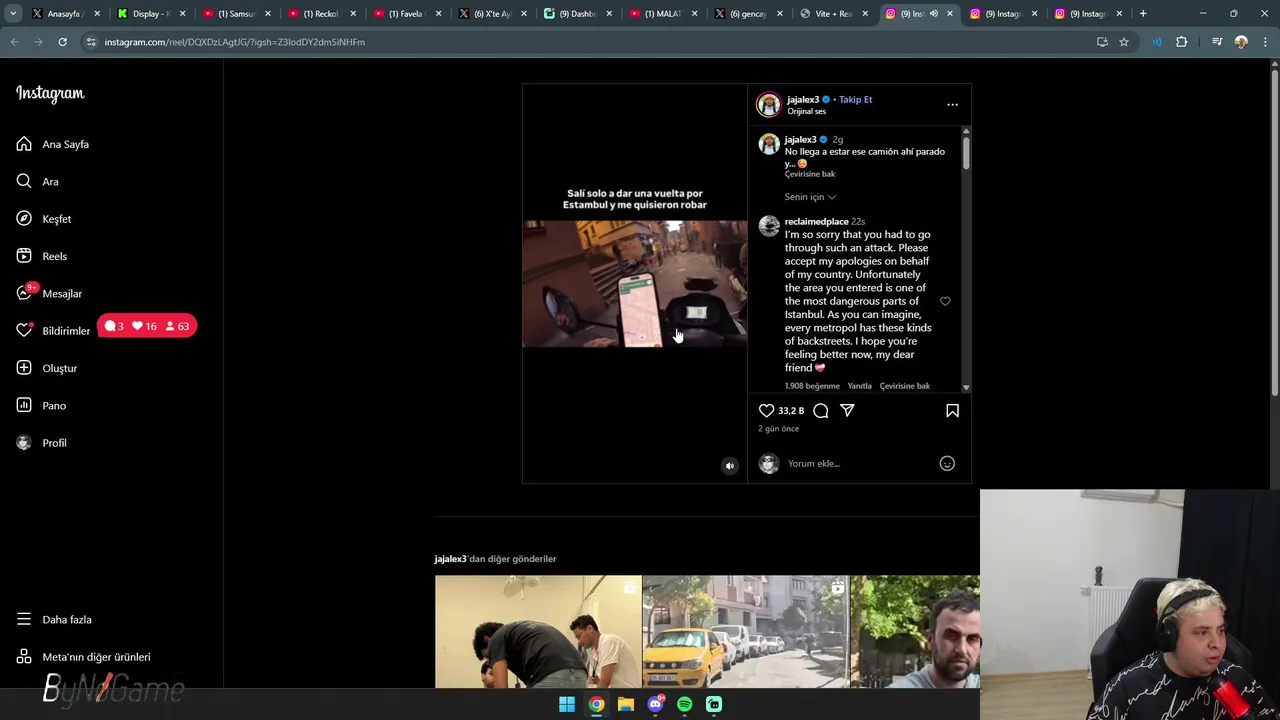
Task: Switch to the (1) Favela YouTube tab
Action: pos(408,14)
